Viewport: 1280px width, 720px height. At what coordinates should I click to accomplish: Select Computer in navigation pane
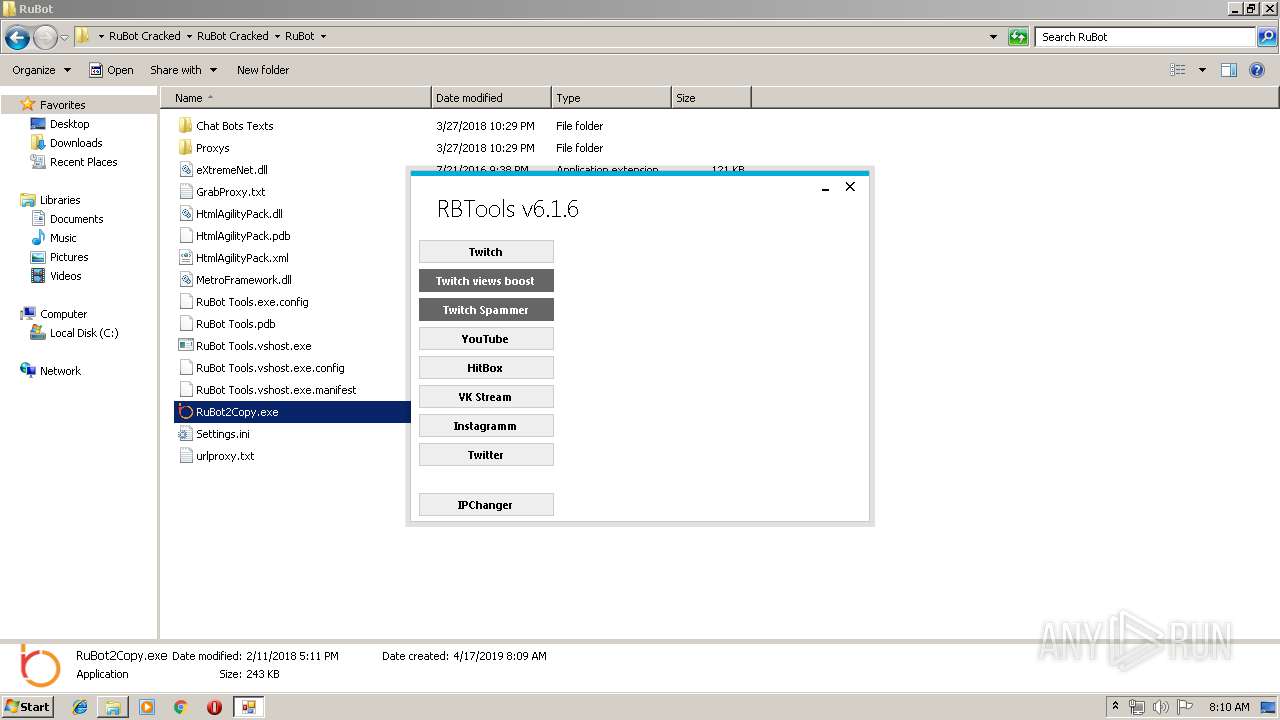pyautogui.click(x=63, y=314)
